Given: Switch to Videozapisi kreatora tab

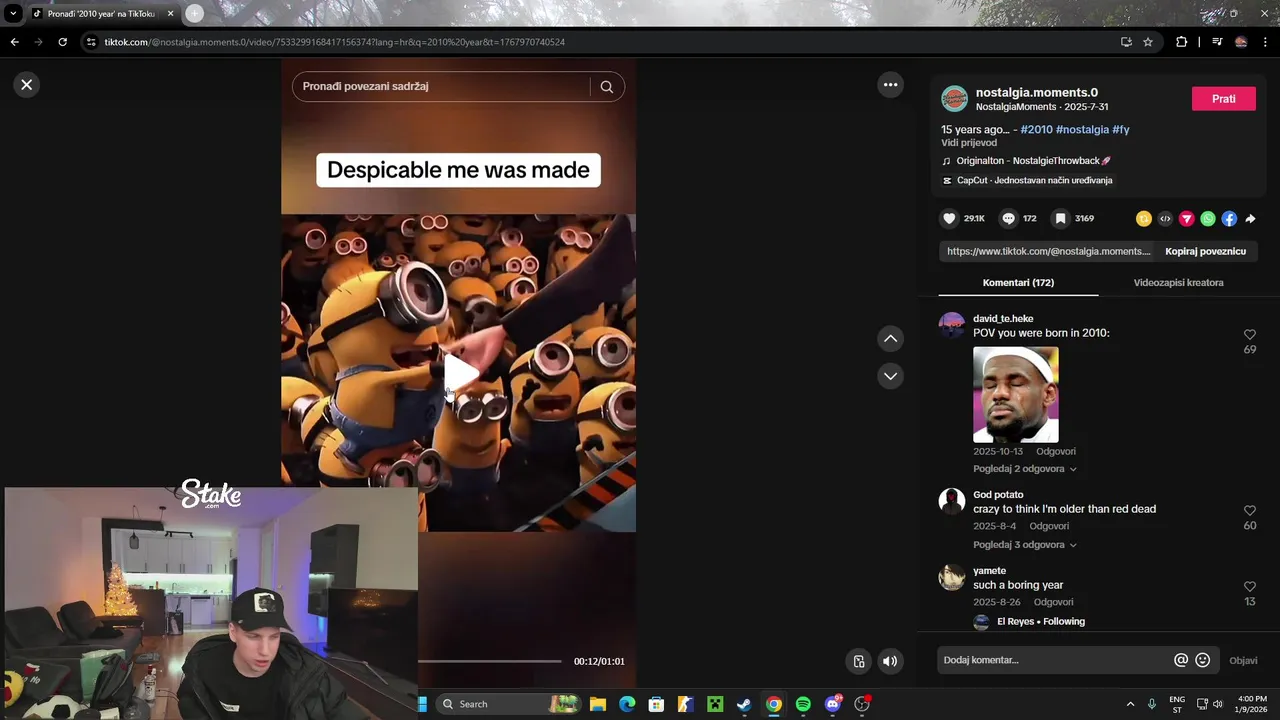Looking at the screenshot, I should 1178,283.
